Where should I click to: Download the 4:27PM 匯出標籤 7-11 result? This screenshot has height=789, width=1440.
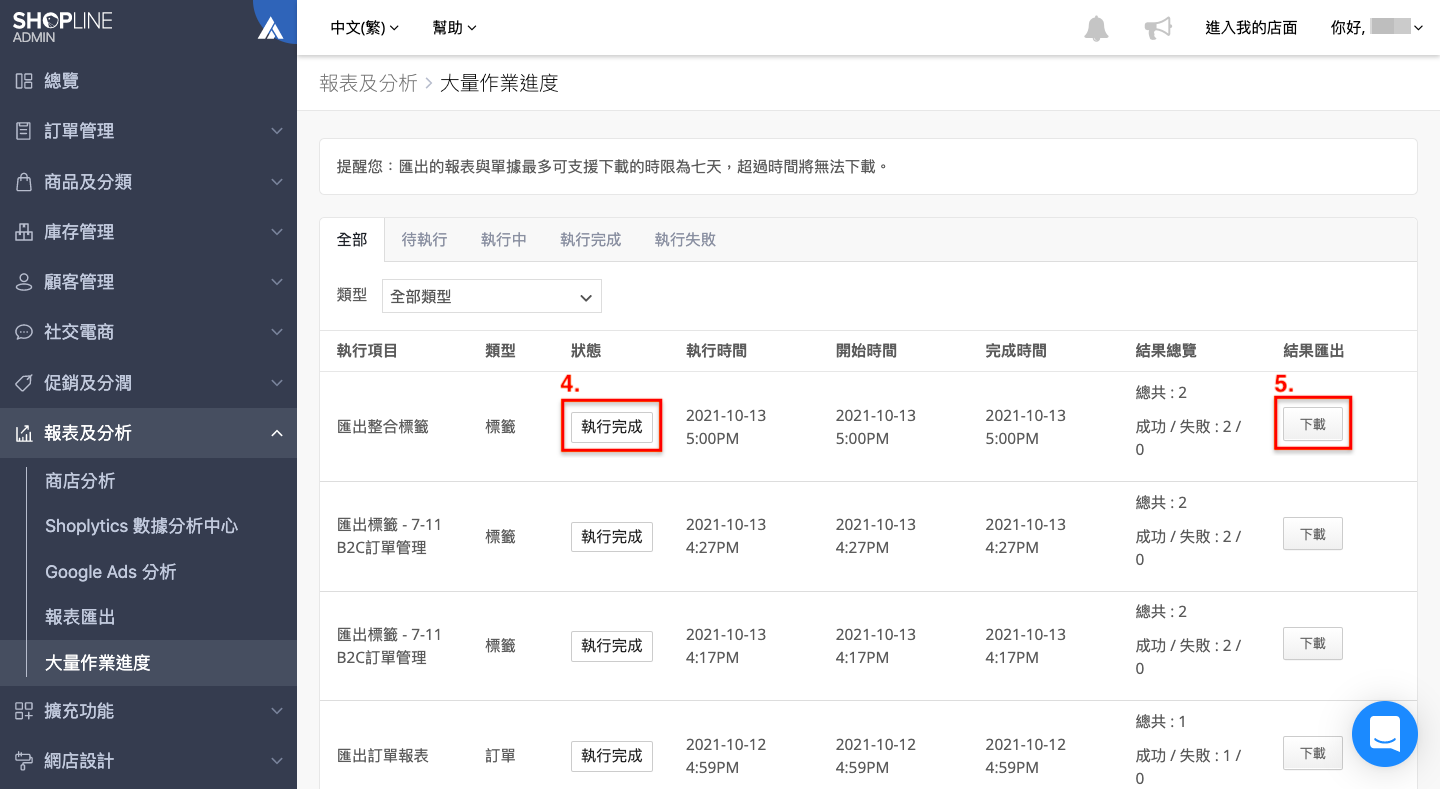tap(1313, 534)
